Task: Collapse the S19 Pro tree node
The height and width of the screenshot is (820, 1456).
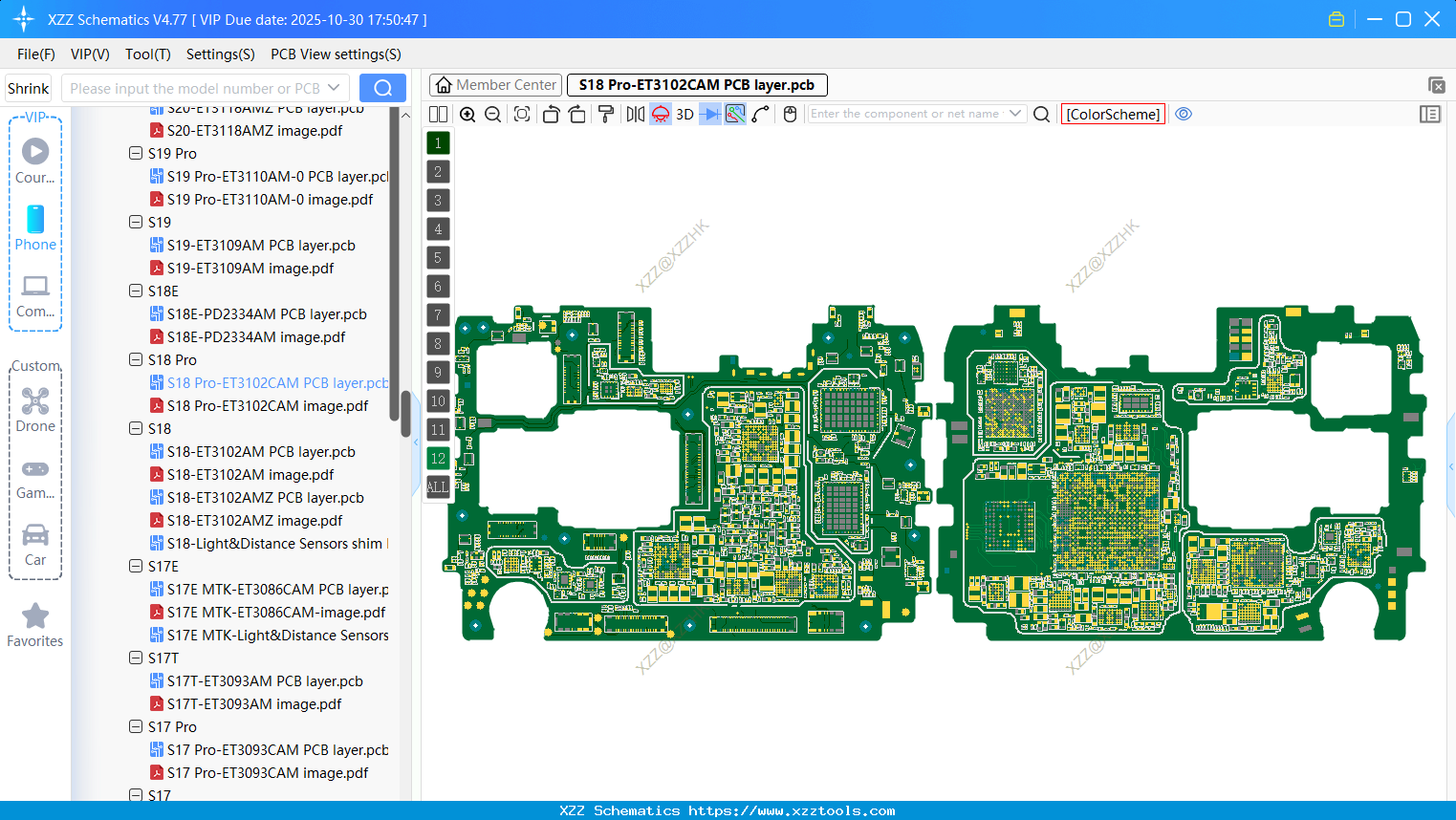Action: 135,153
